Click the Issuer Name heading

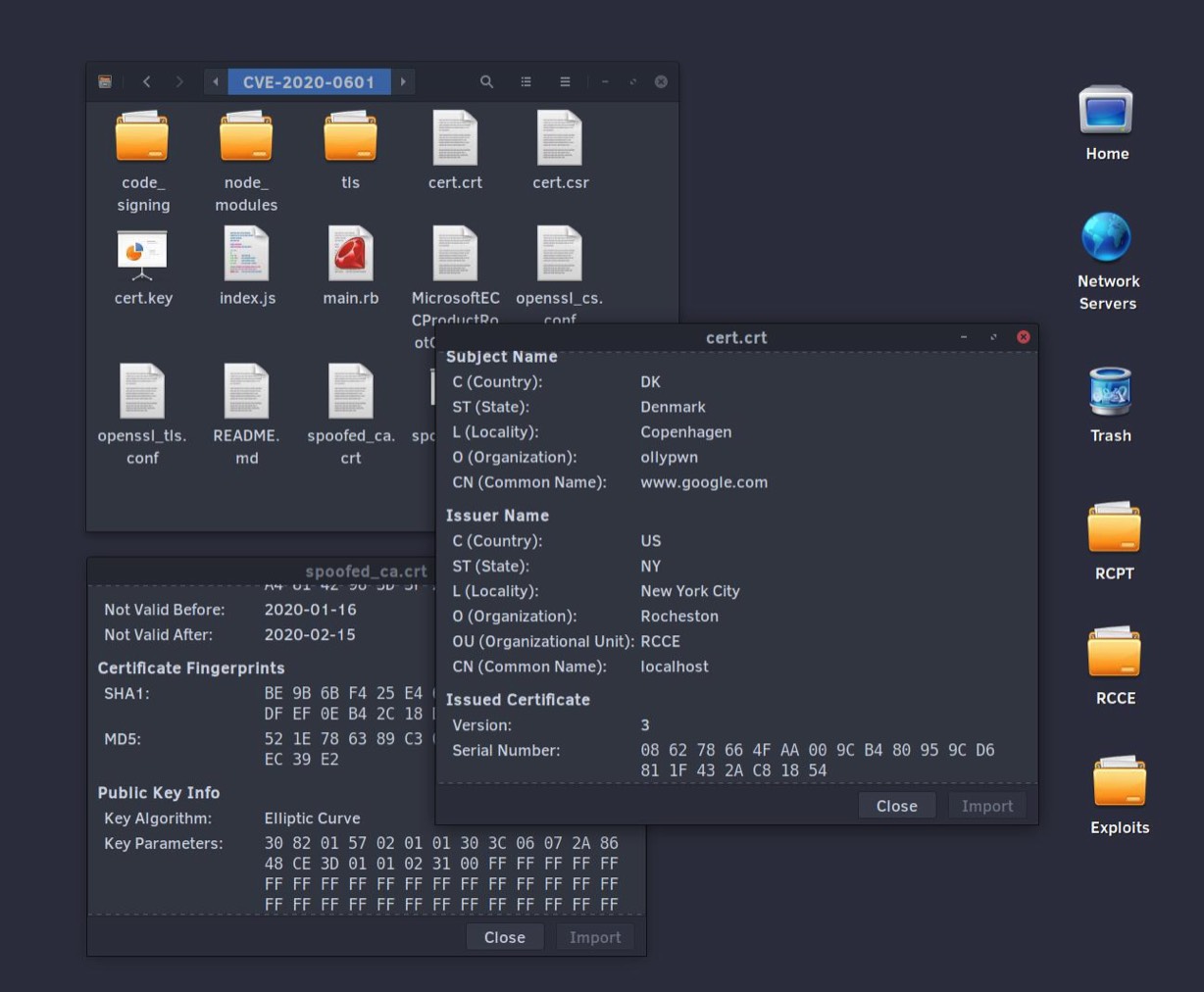click(x=497, y=516)
